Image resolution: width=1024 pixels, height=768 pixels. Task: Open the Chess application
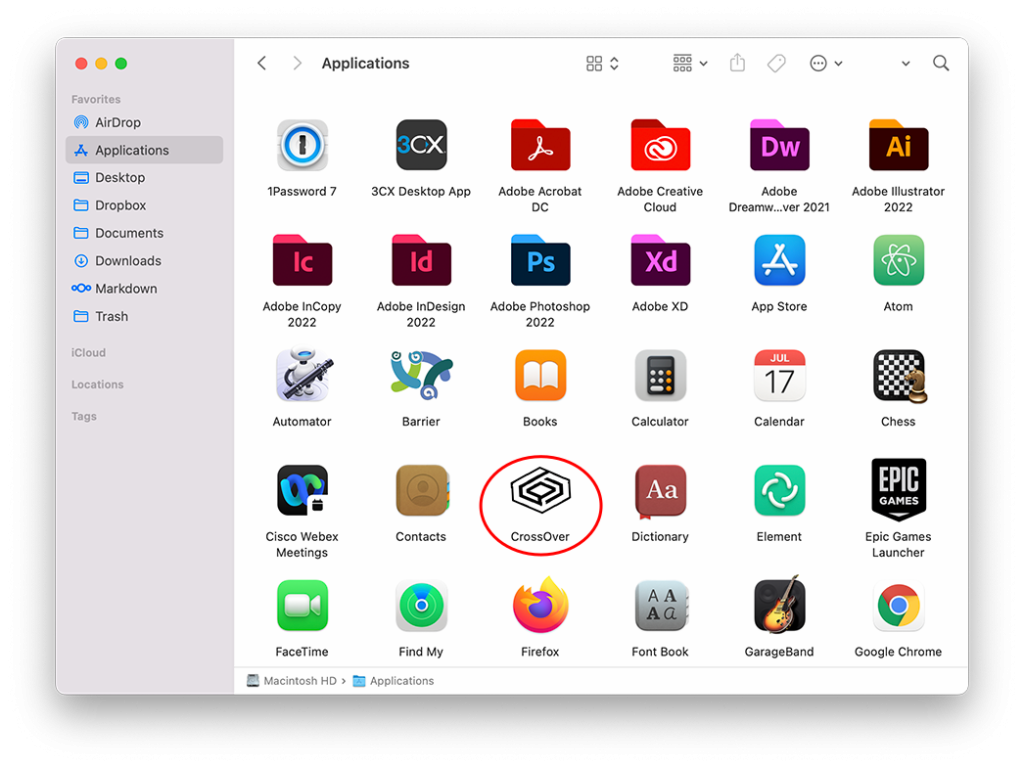click(x=898, y=376)
